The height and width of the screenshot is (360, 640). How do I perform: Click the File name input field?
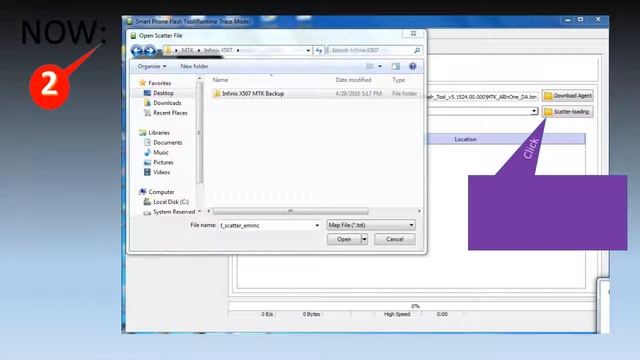[266, 225]
